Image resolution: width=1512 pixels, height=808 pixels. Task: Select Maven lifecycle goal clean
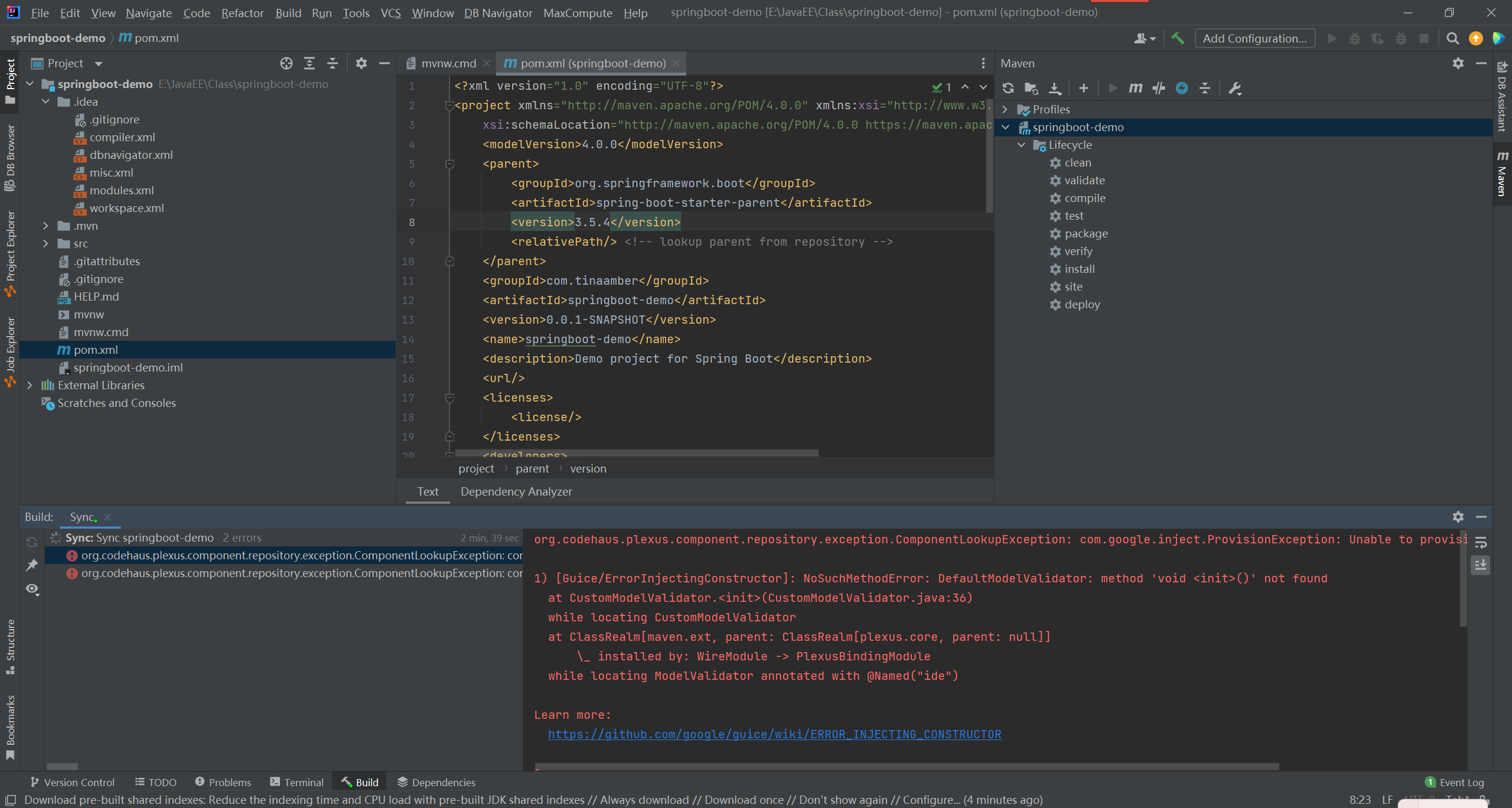[1078, 162]
